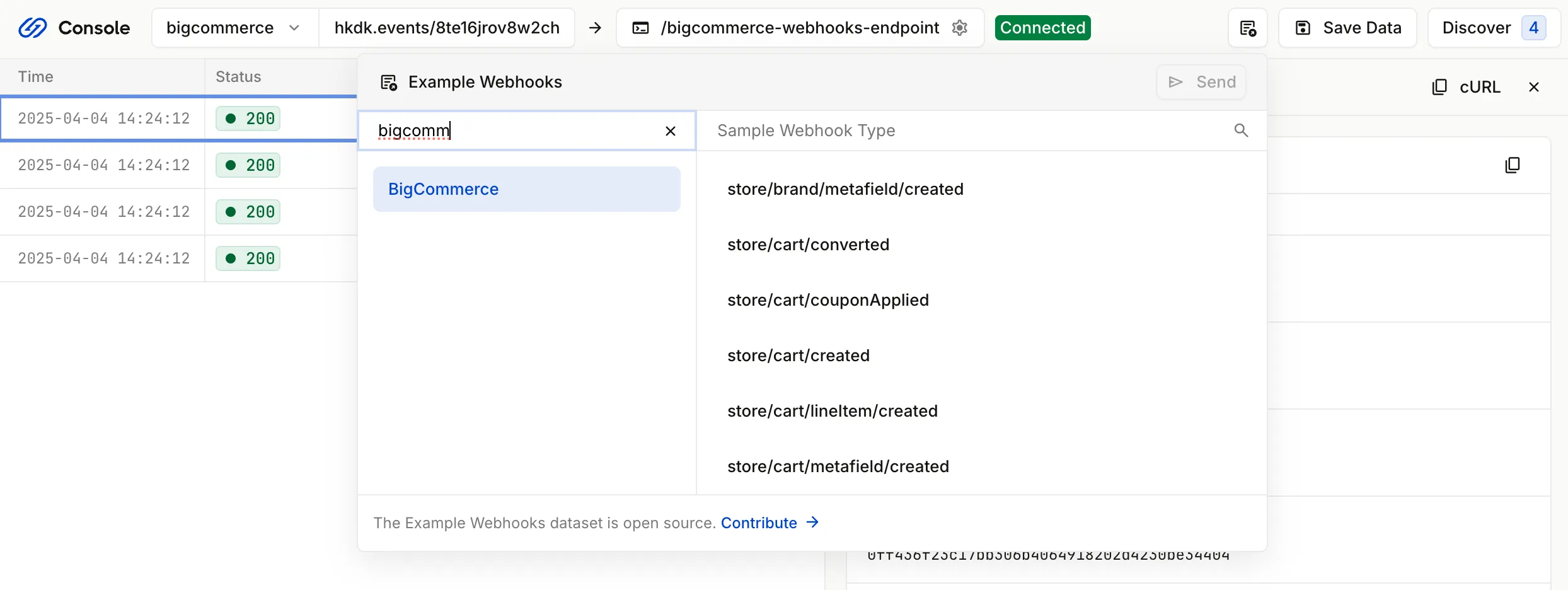Click the Connected status badge
This screenshot has height=590, width=1568.
pos(1042,28)
